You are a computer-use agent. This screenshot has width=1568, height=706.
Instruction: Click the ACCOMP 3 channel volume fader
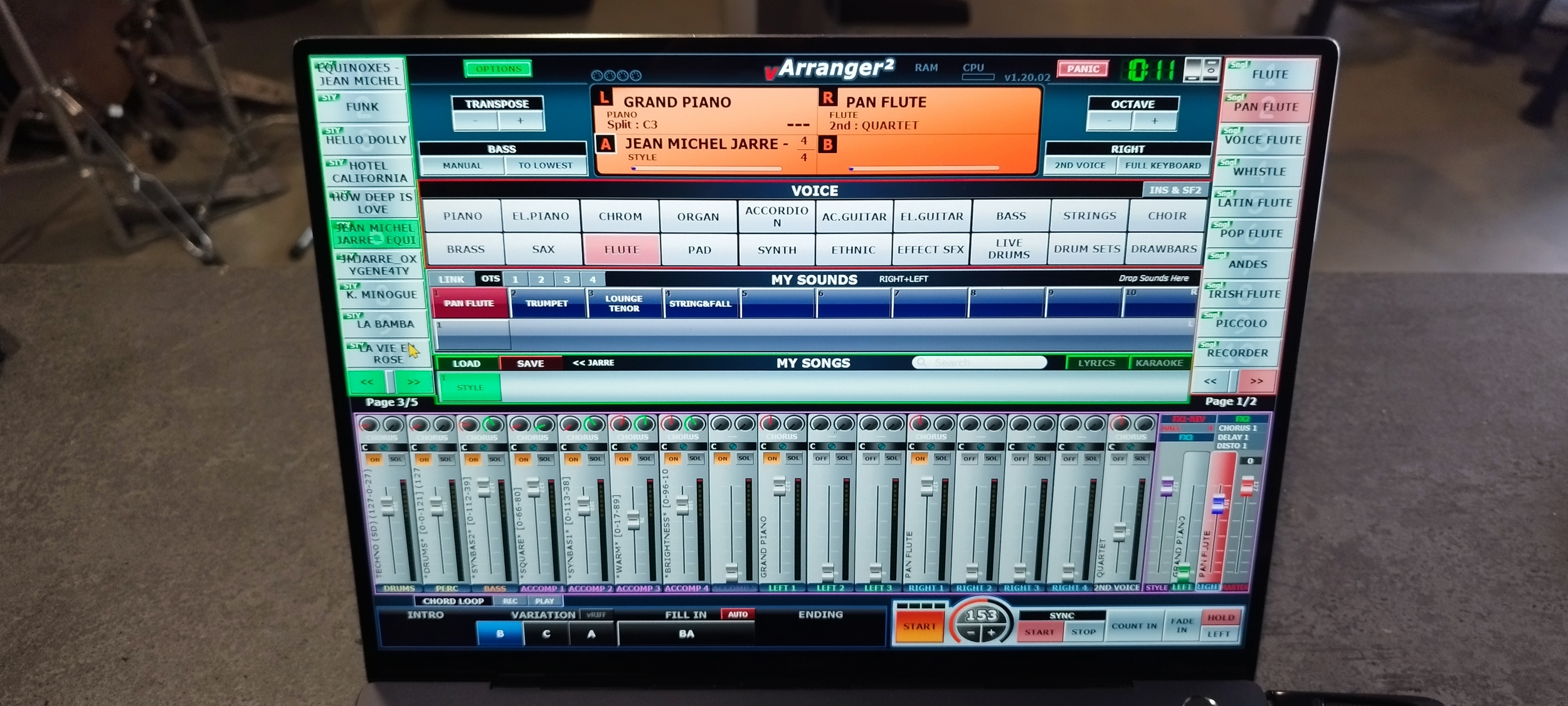coord(633,520)
